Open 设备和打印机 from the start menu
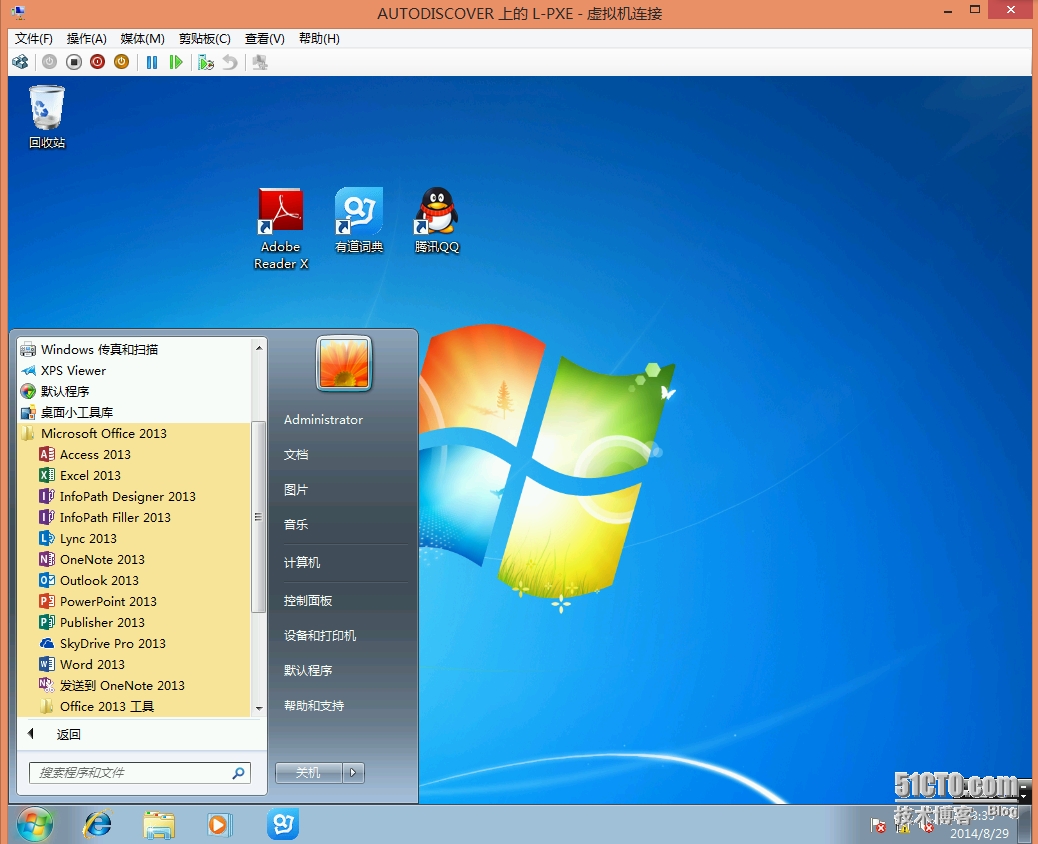This screenshot has width=1038, height=844. pos(320,635)
